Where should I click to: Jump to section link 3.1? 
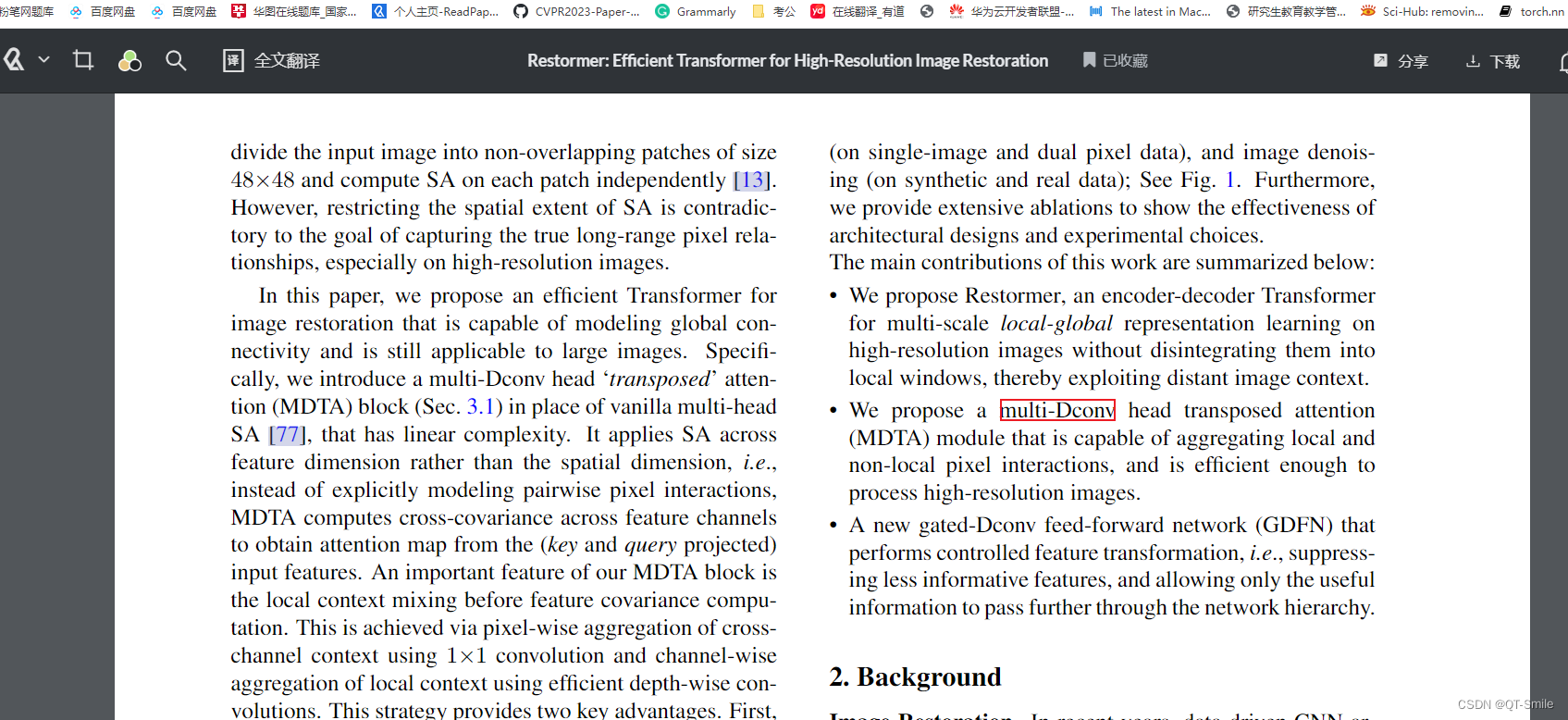point(480,406)
